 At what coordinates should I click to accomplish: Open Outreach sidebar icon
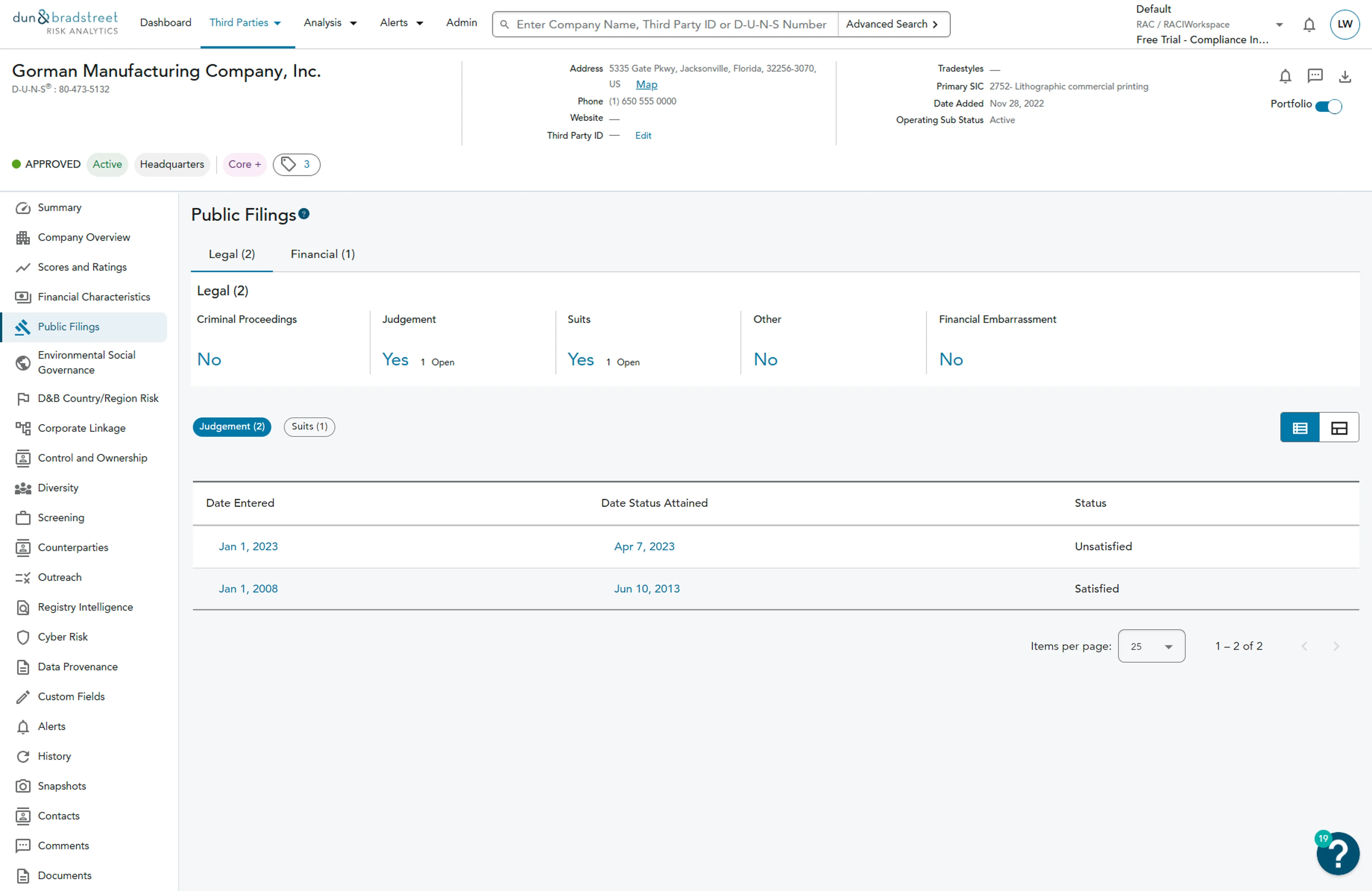pyautogui.click(x=22, y=578)
